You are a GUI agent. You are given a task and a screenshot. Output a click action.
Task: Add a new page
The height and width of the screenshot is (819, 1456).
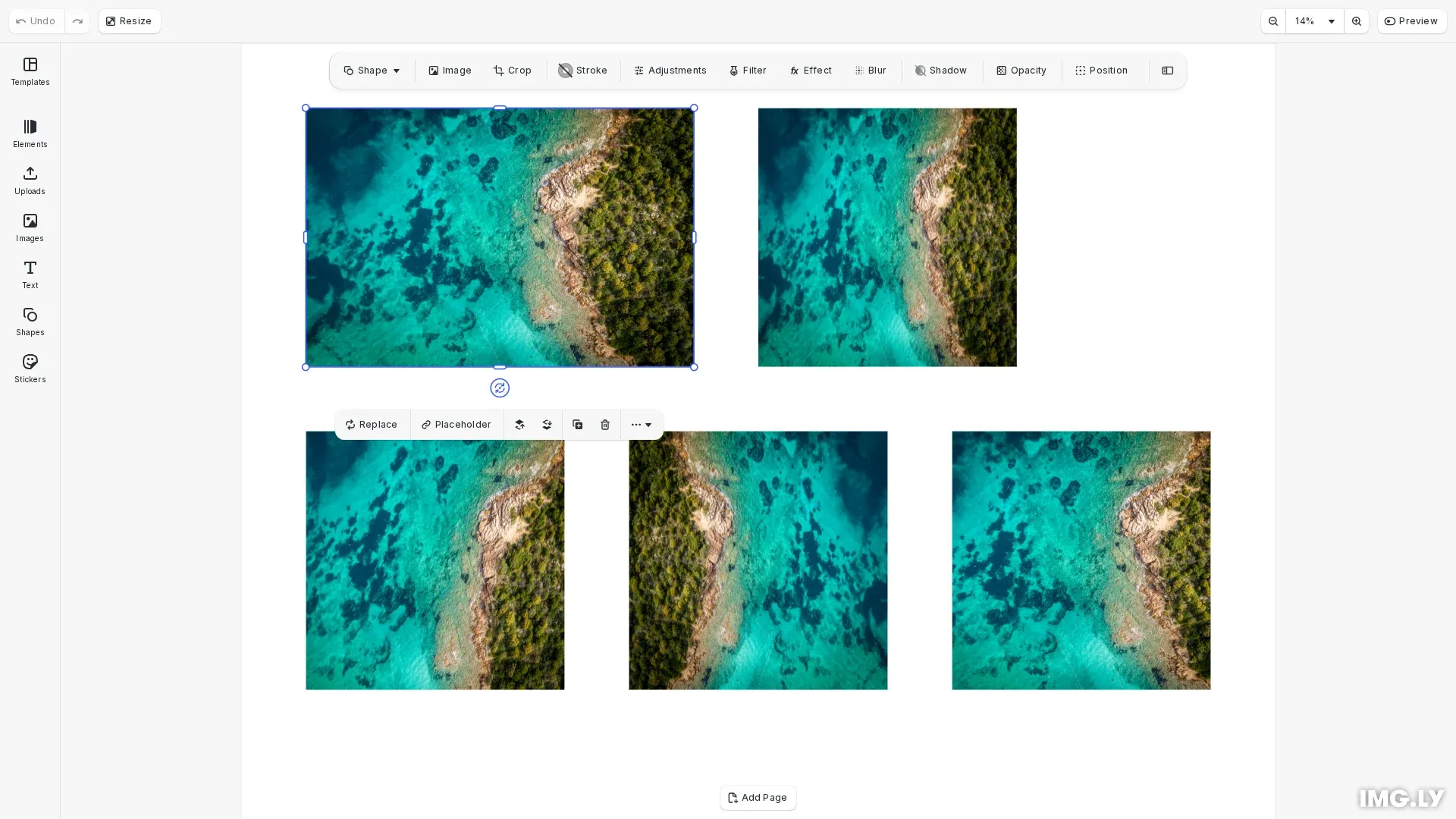(x=758, y=797)
